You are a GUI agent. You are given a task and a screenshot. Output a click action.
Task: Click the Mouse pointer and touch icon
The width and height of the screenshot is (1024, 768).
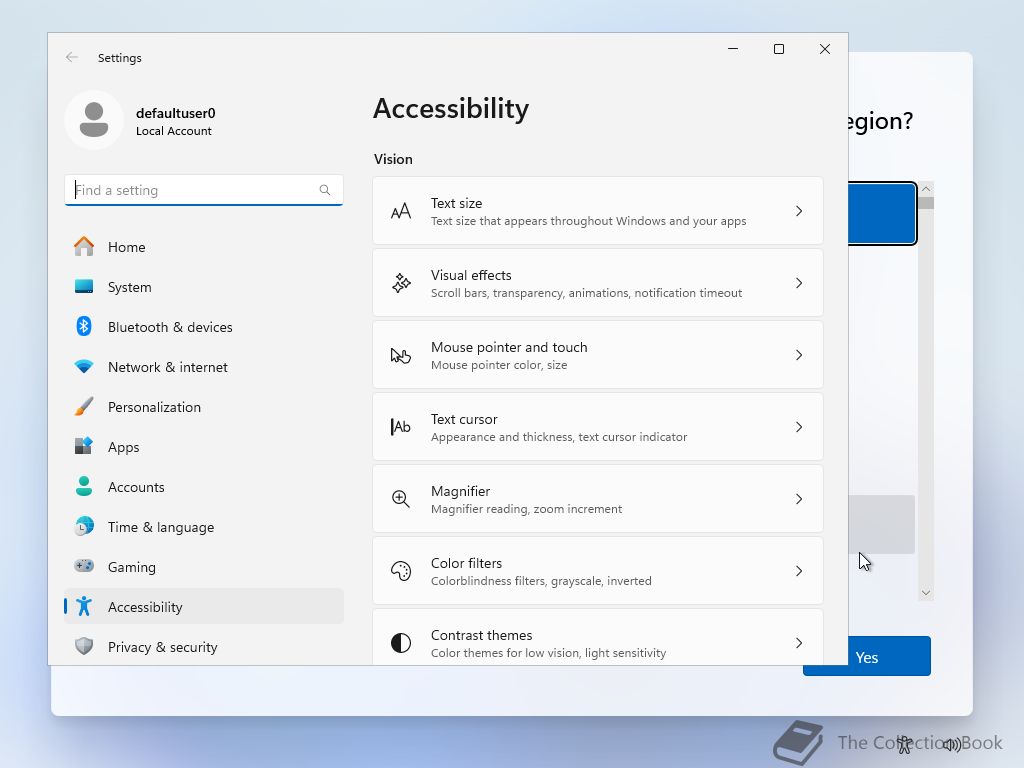coord(401,355)
